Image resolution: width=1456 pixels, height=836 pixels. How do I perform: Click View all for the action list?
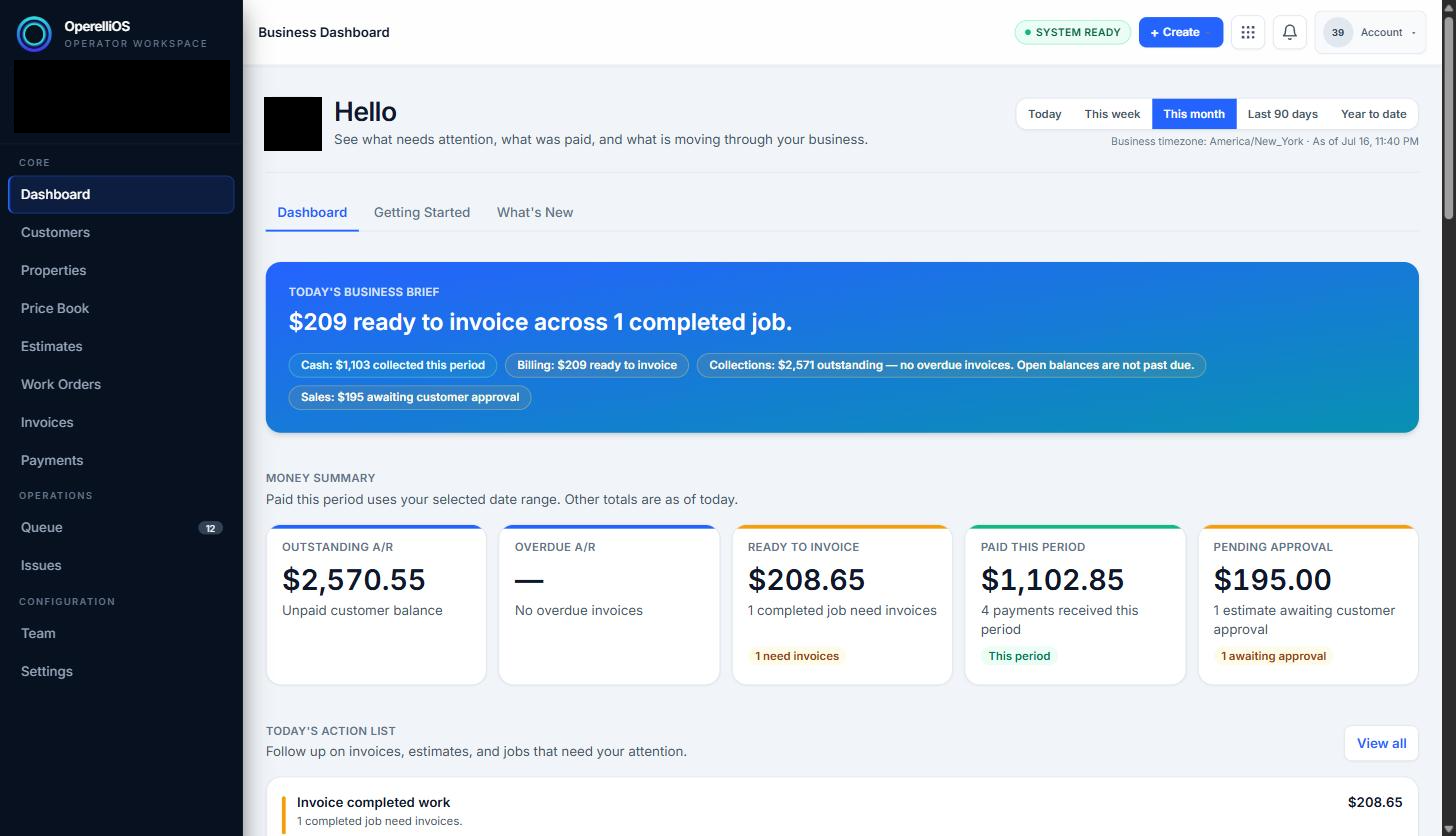1381,743
